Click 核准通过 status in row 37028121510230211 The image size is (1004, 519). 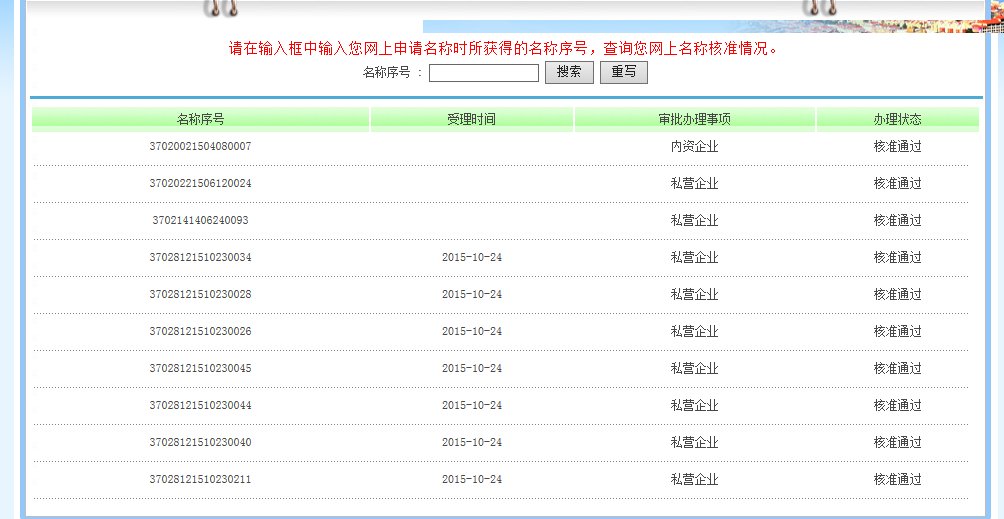click(x=898, y=479)
